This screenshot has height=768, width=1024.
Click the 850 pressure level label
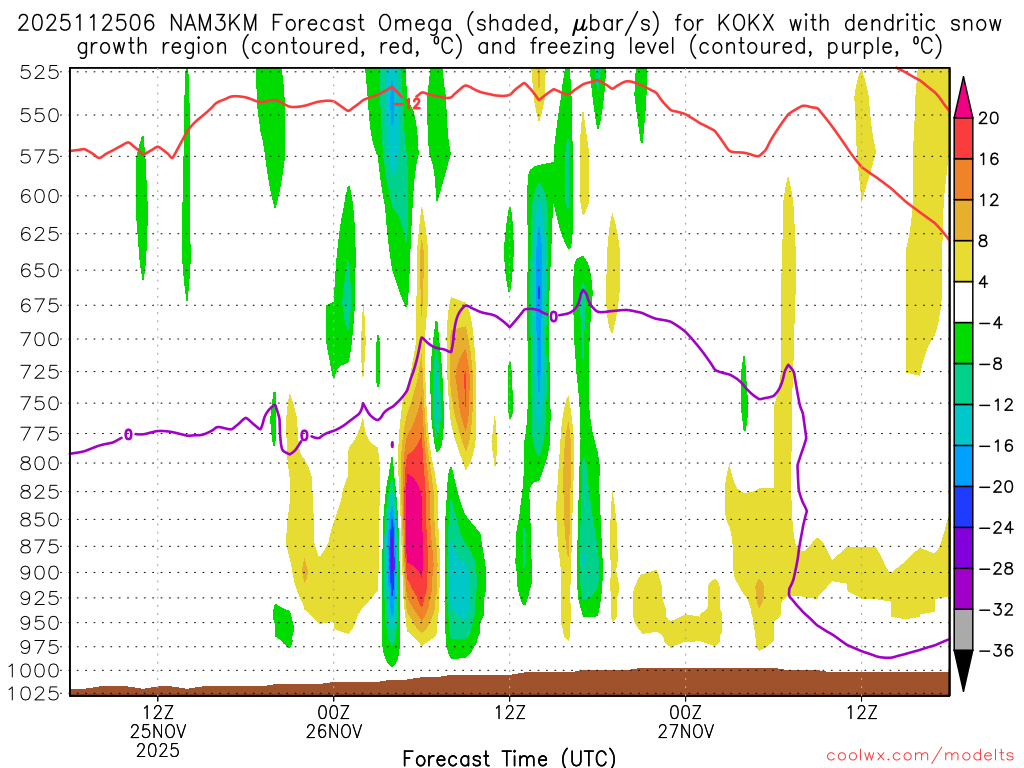40,520
